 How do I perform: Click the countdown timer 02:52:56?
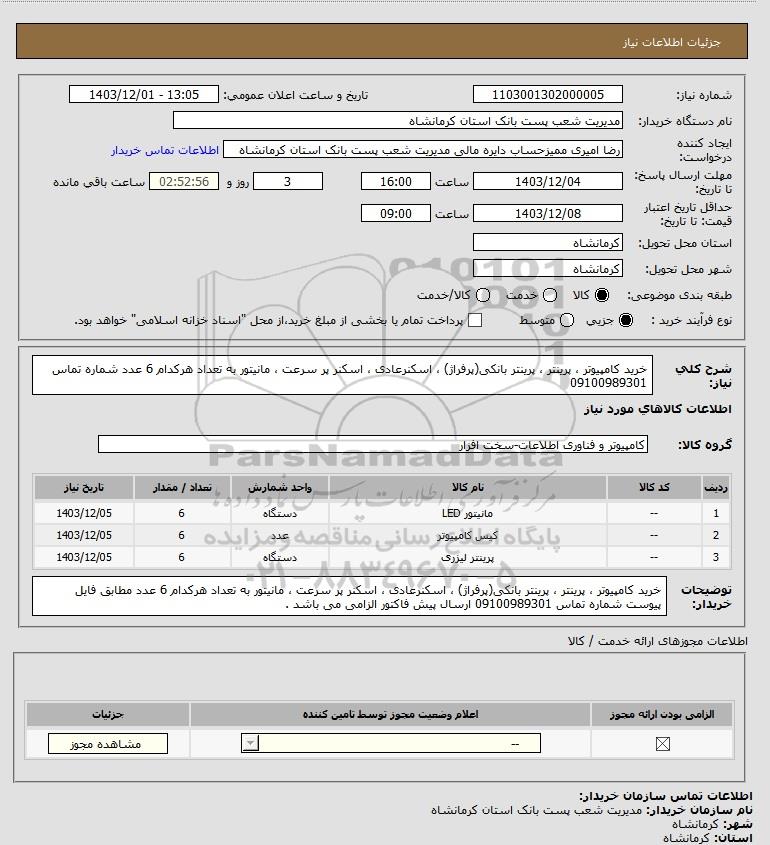tap(184, 182)
